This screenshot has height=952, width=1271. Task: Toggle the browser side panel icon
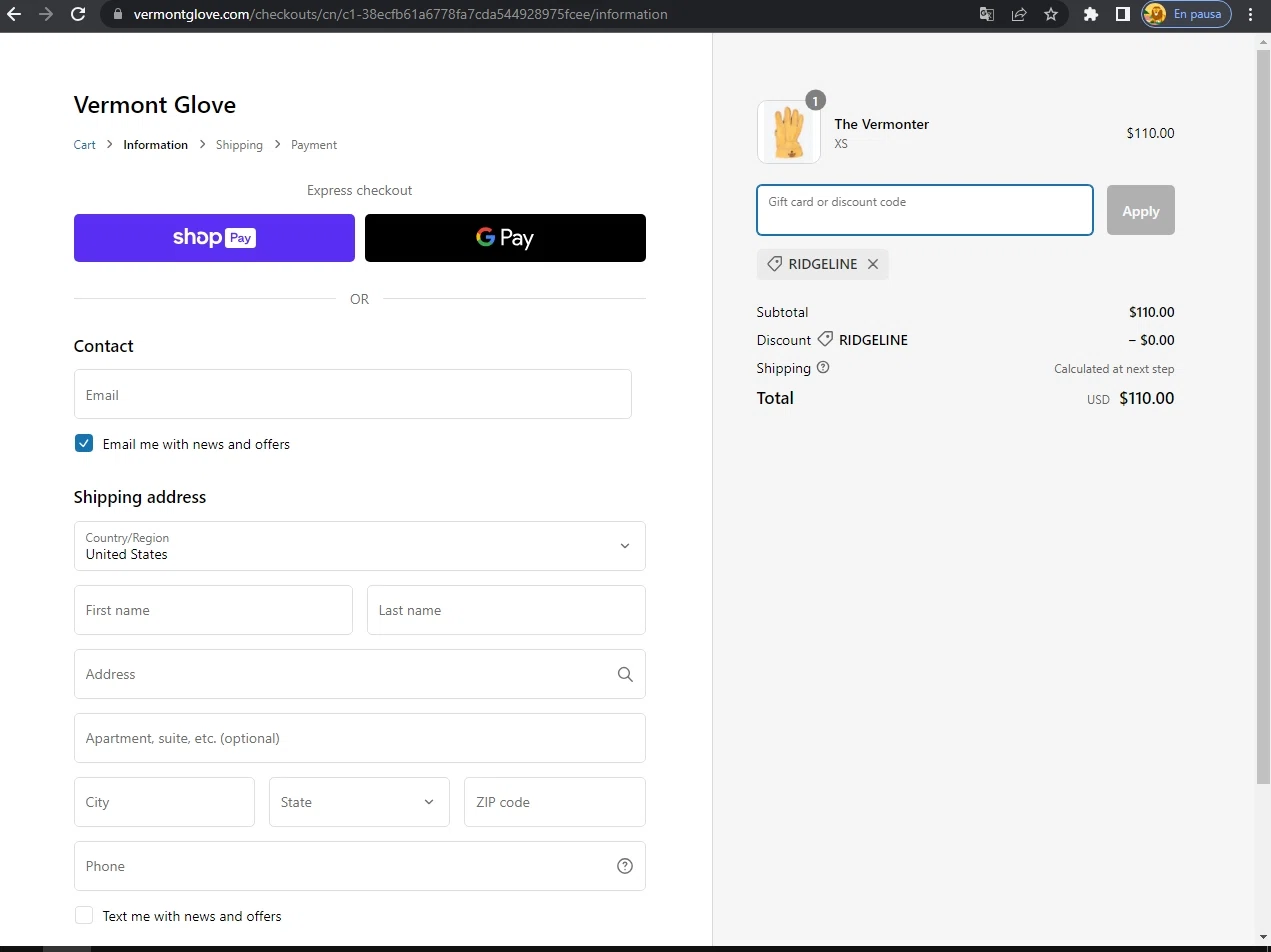(x=1123, y=14)
